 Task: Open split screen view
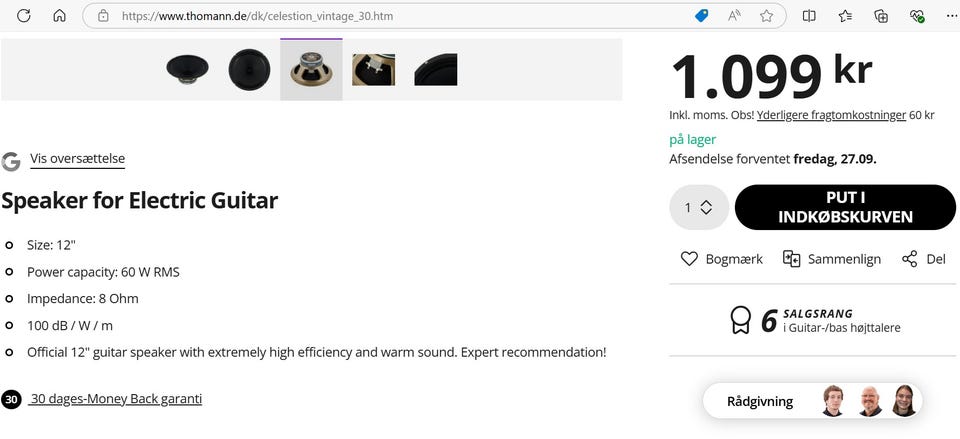click(809, 16)
